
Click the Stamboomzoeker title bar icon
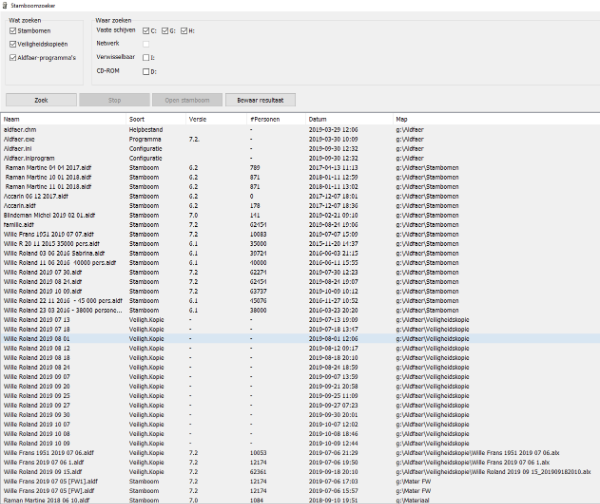6,5
